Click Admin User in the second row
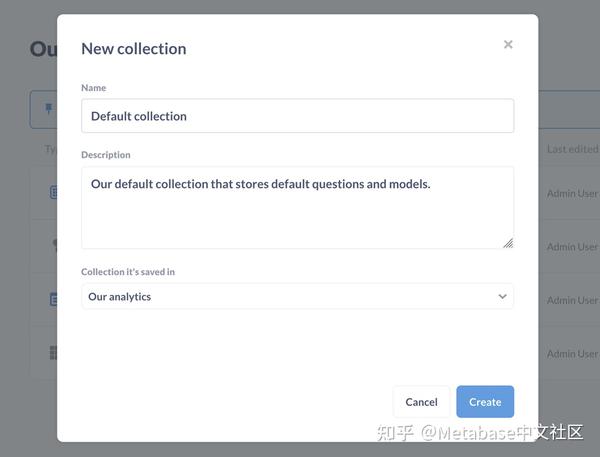Viewport: 600px width, 457px height. pos(572,246)
